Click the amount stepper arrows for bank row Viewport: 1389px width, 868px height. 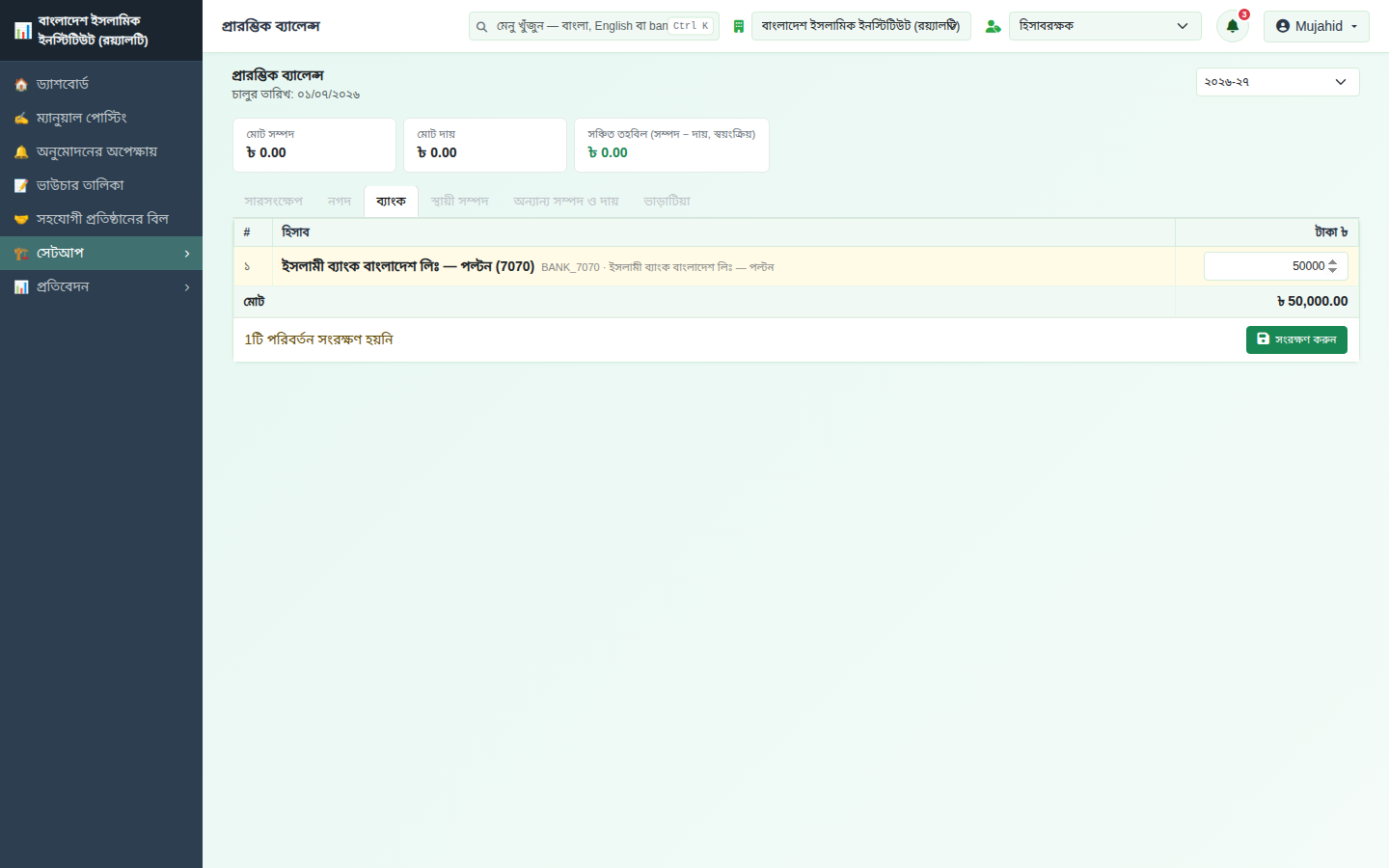tap(1333, 266)
